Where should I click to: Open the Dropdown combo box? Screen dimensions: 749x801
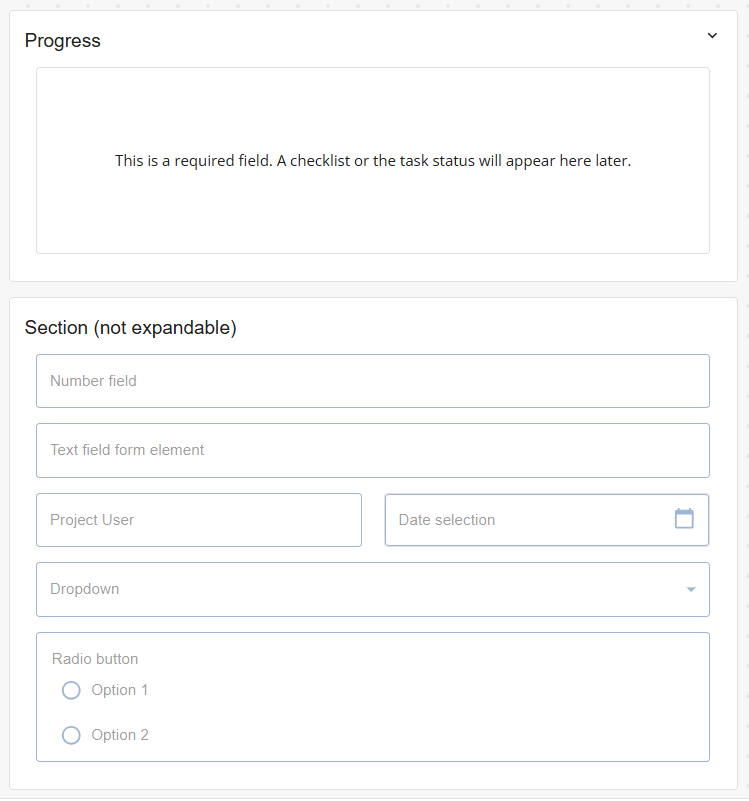373,590
